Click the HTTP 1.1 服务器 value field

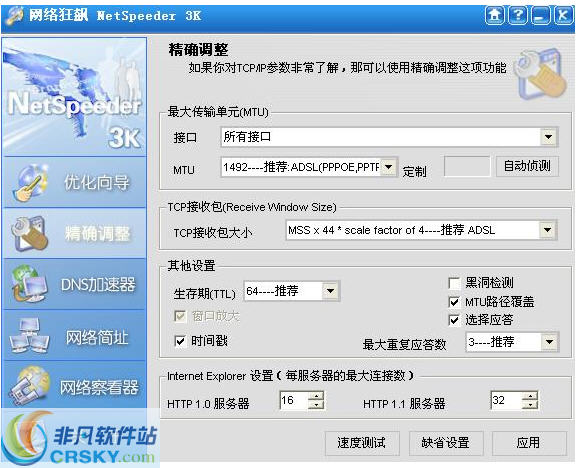507,401
